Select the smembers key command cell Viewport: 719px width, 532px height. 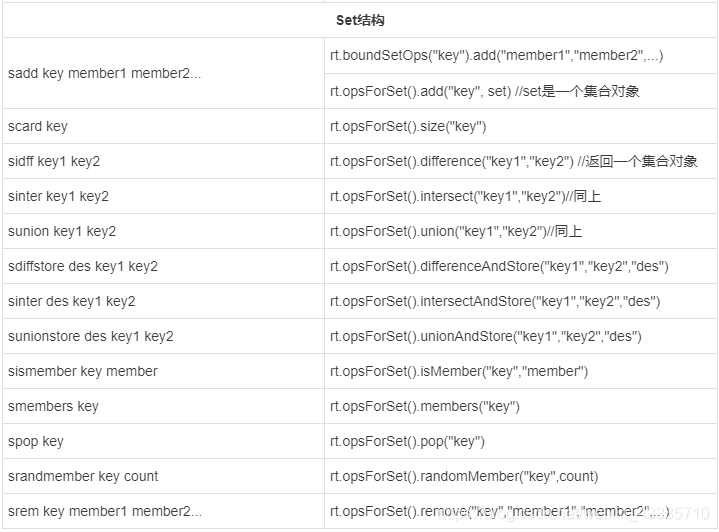tap(53, 407)
